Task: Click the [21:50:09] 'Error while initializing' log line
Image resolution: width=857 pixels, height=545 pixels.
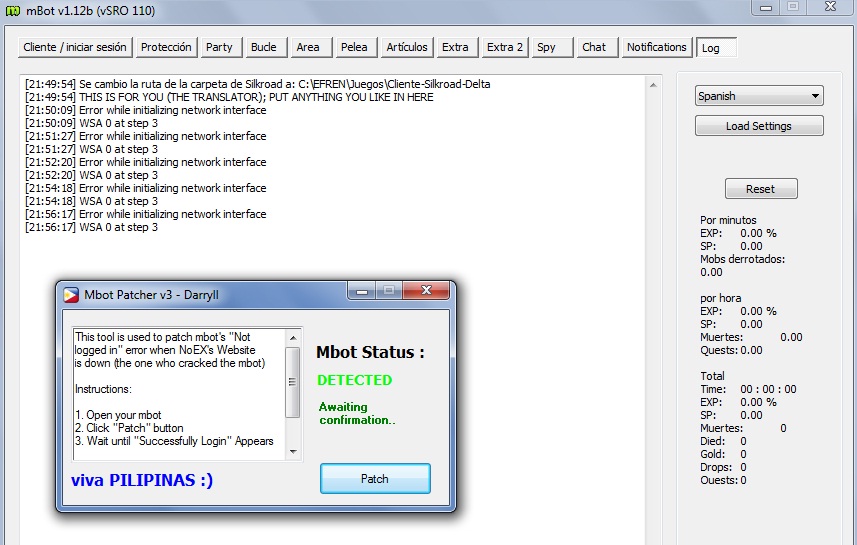Action: click(145, 110)
